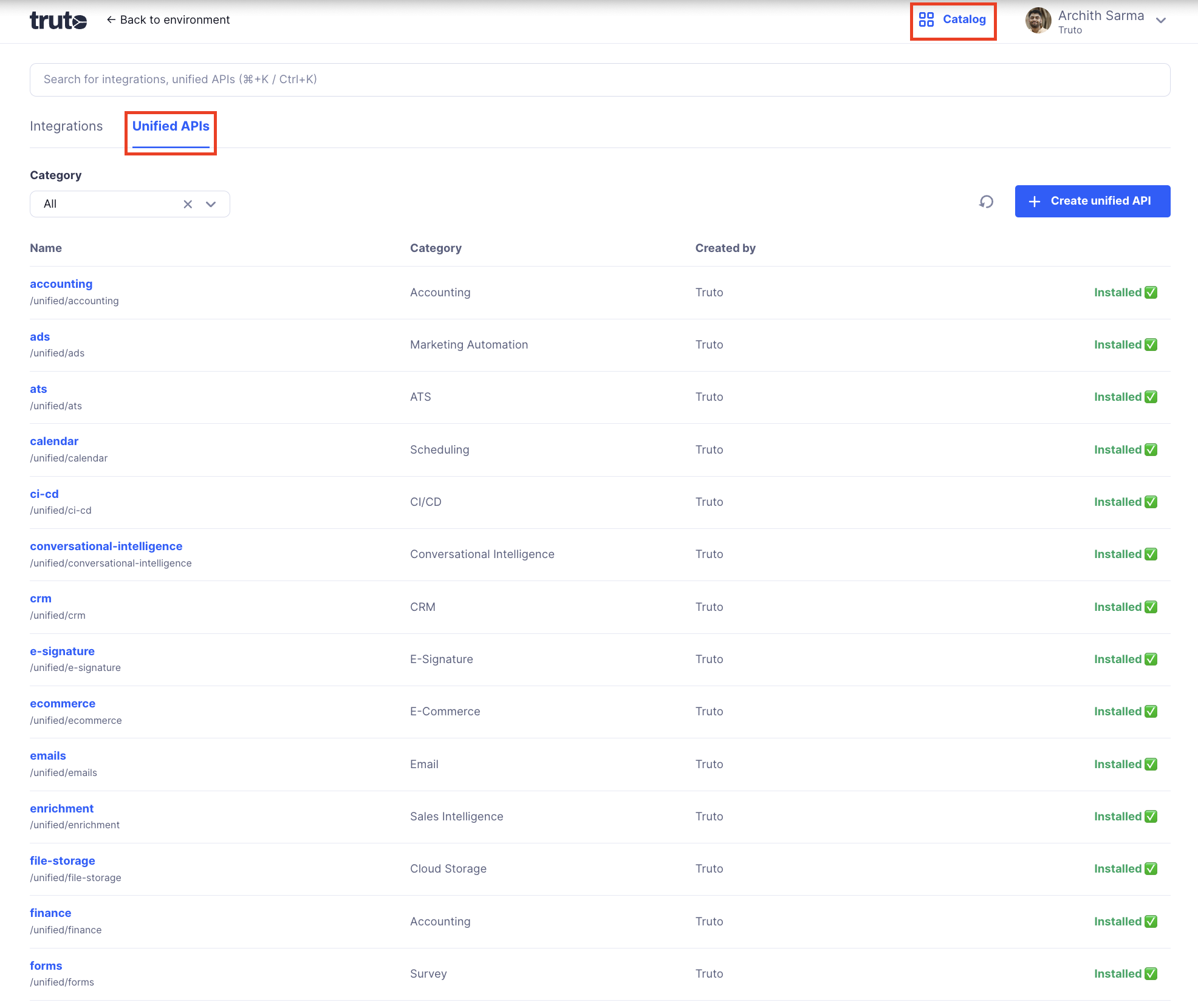The width and height of the screenshot is (1198, 1008).
Task: Open the crm unified API
Action: tap(41, 599)
